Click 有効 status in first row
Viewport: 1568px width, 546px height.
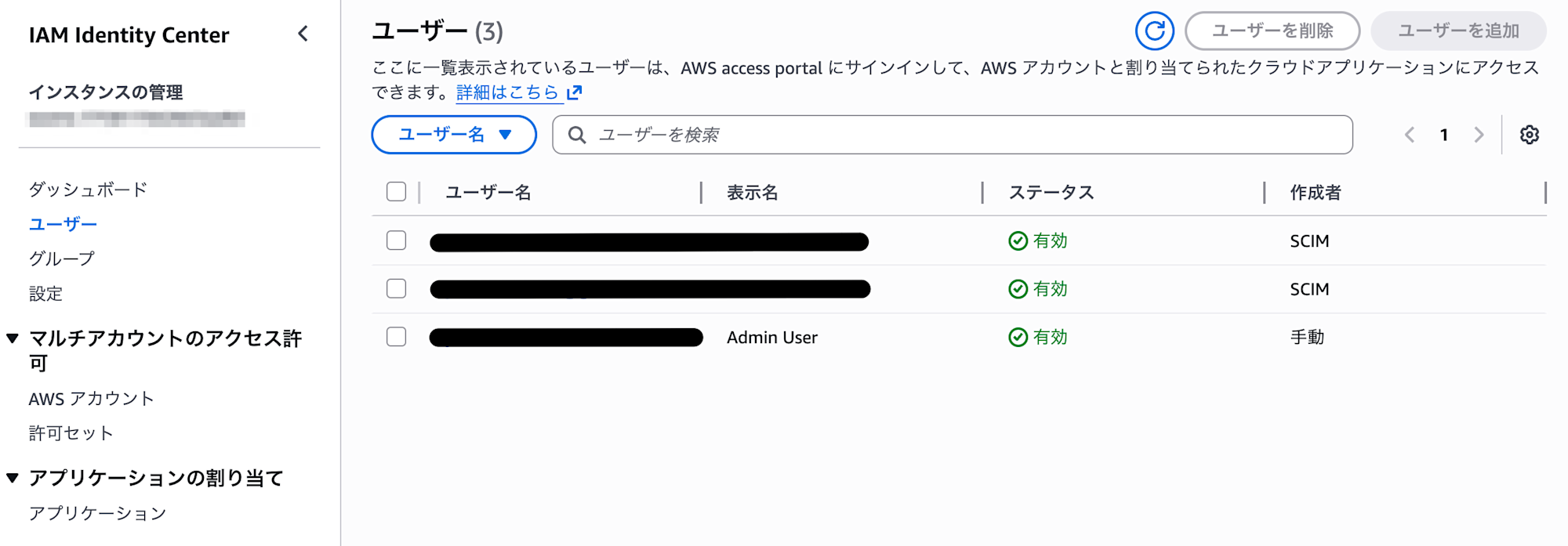[x=1038, y=241]
